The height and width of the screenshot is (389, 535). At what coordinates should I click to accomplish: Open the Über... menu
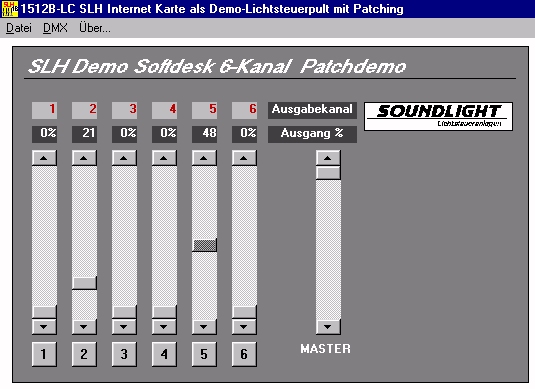coord(95,28)
